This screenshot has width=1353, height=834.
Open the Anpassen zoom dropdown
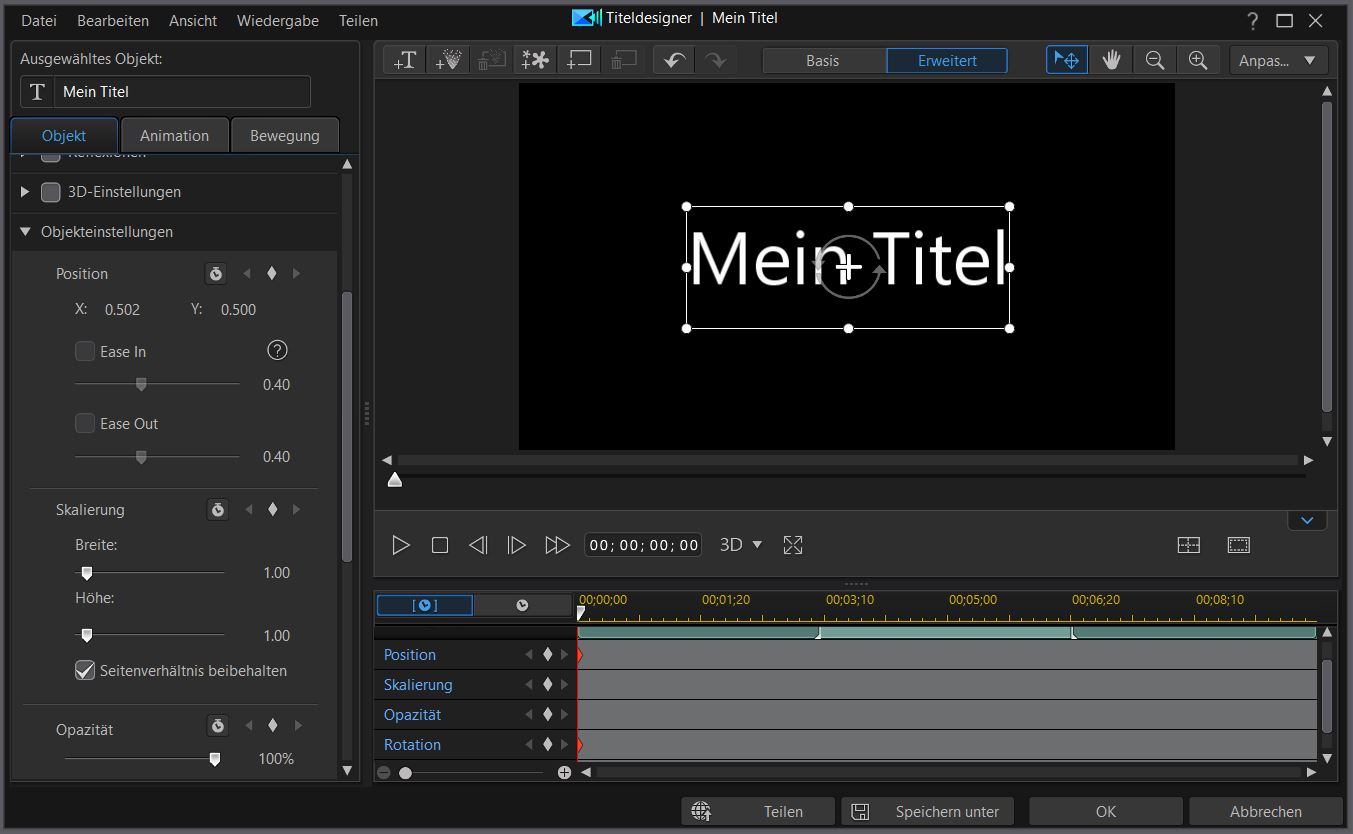click(1278, 60)
